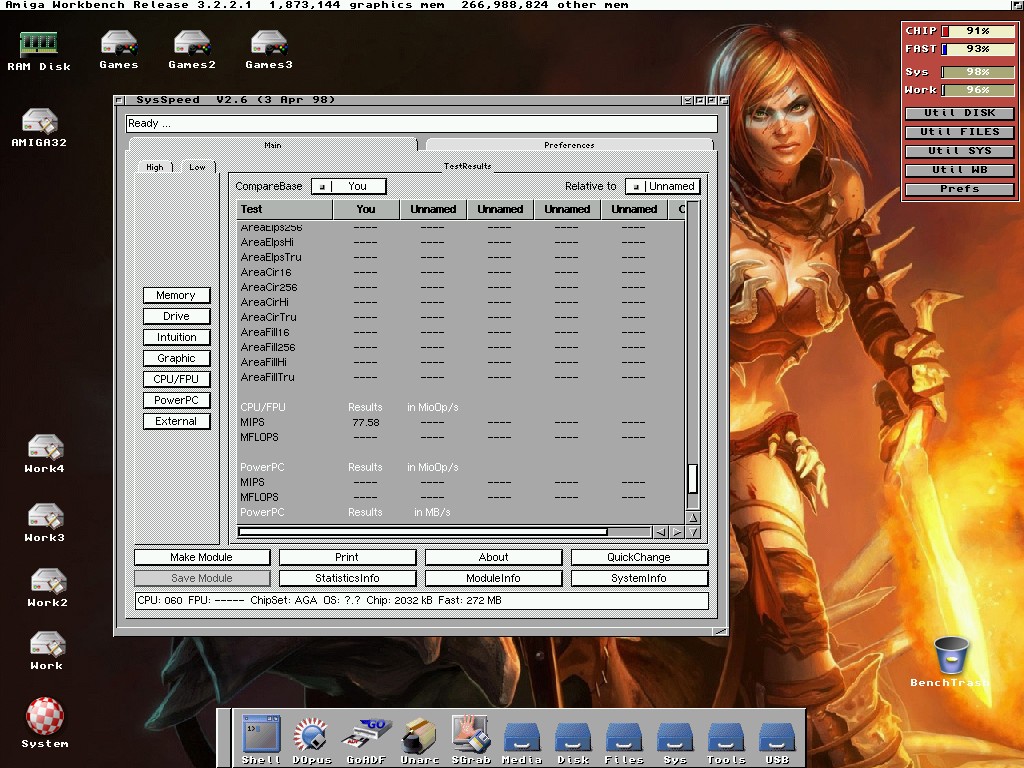Open the RAM Disk desktop icon

(x=39, y=51)
